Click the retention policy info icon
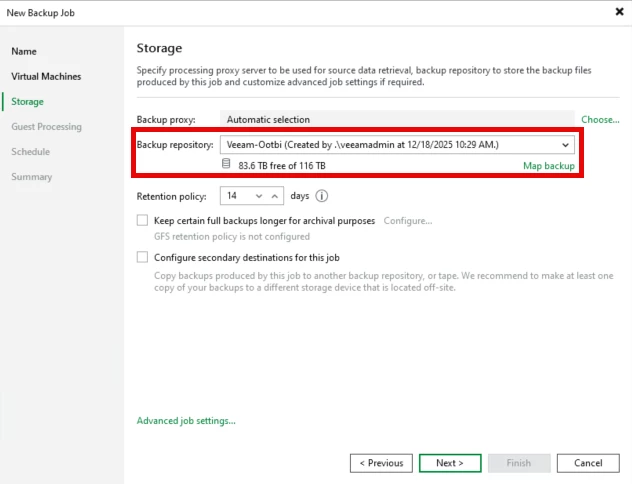Viewport: 632px width, 484px height. pos(322,196)
